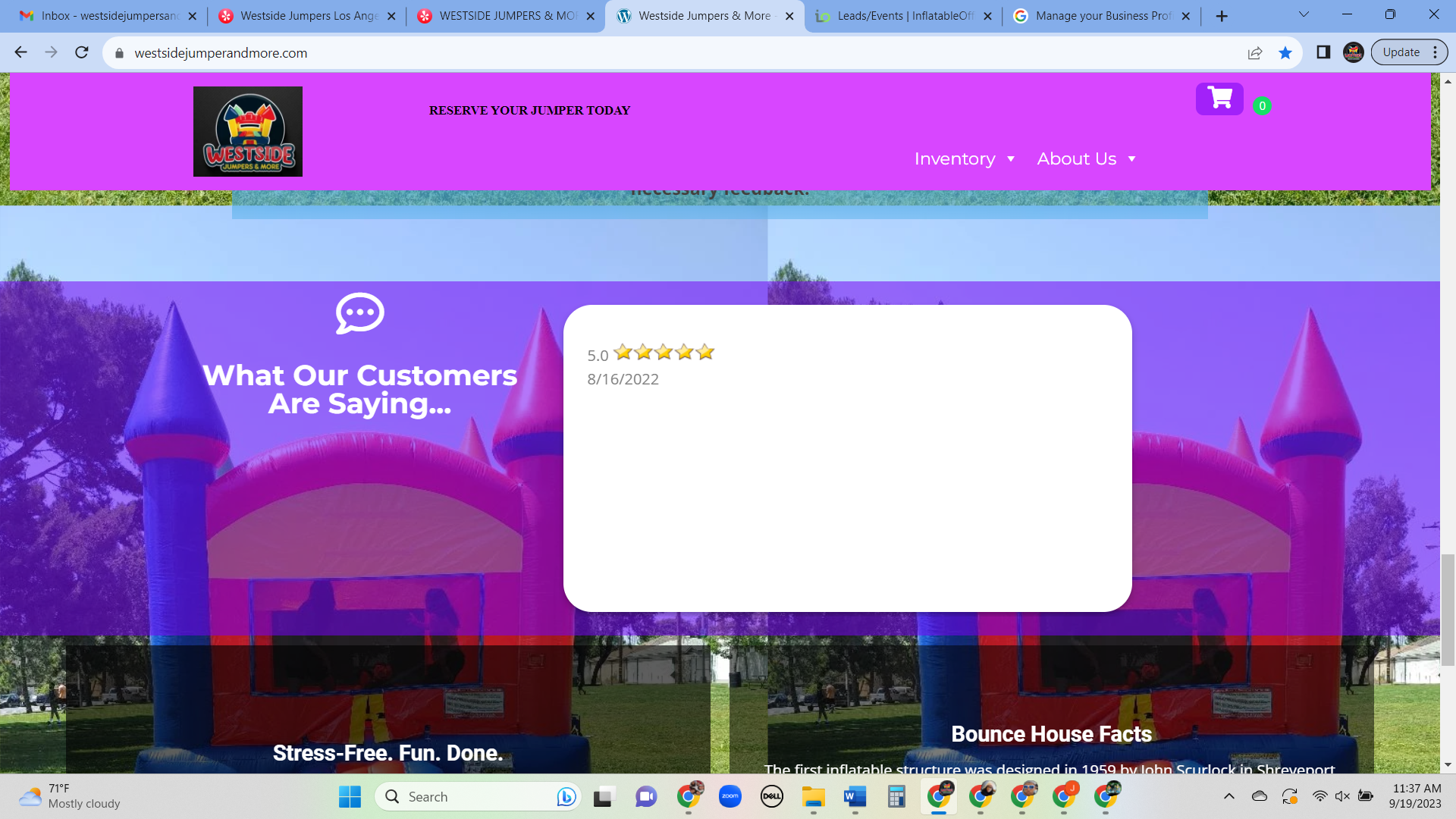Show hidden system tray icons

pyautogui.click(x=1229, y=796)
